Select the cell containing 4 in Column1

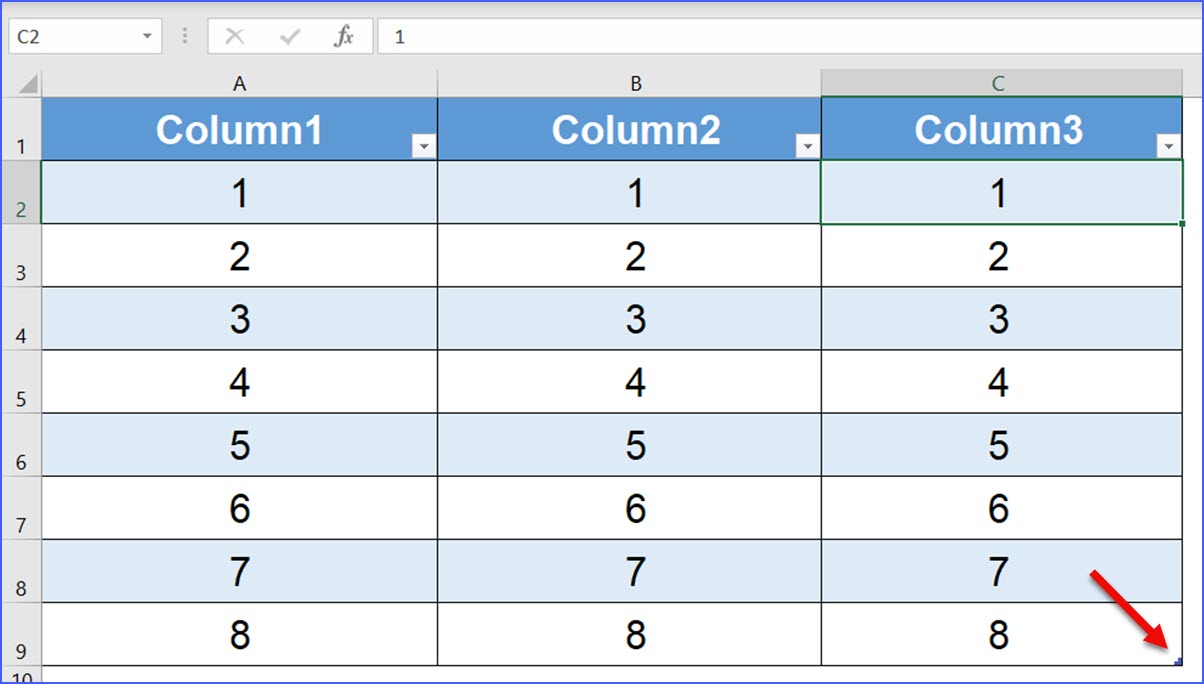point(239,381)
